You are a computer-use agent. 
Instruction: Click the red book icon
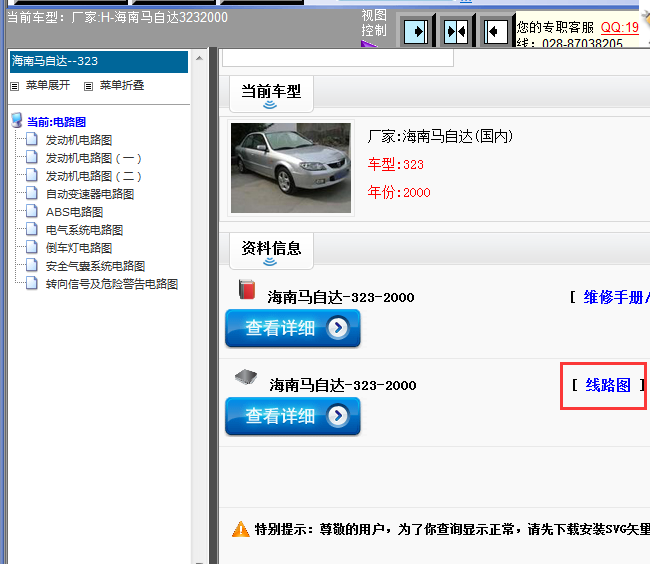tap(247, 289)
